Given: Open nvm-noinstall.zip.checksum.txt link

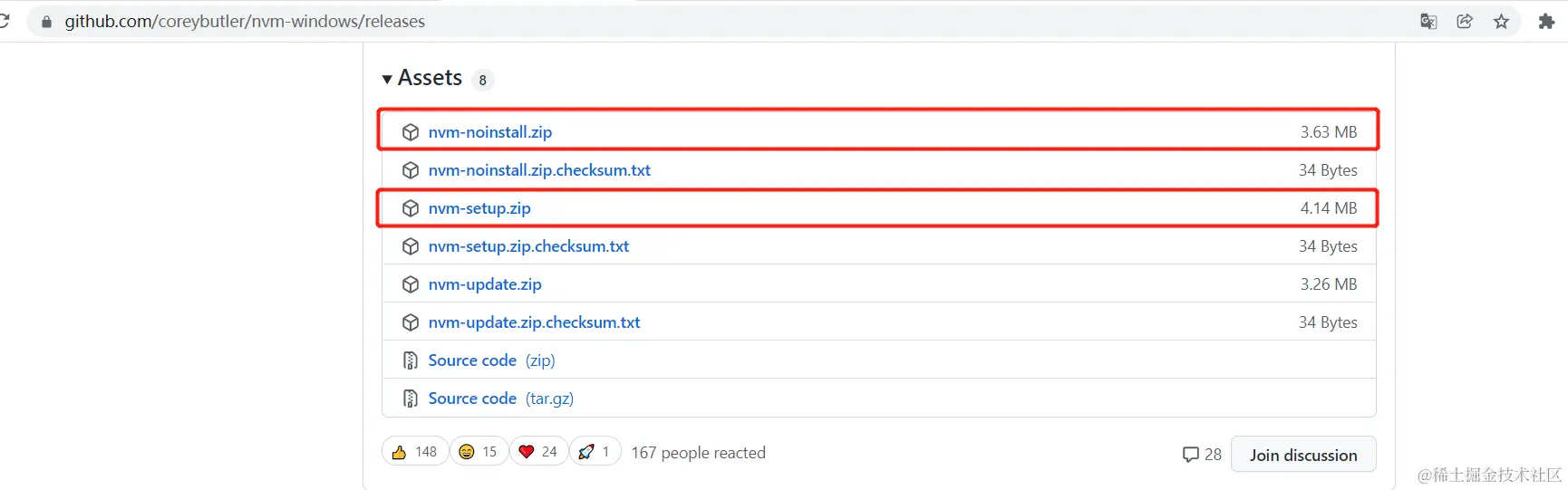Looking at the screenshot, I should pos(539,170).
